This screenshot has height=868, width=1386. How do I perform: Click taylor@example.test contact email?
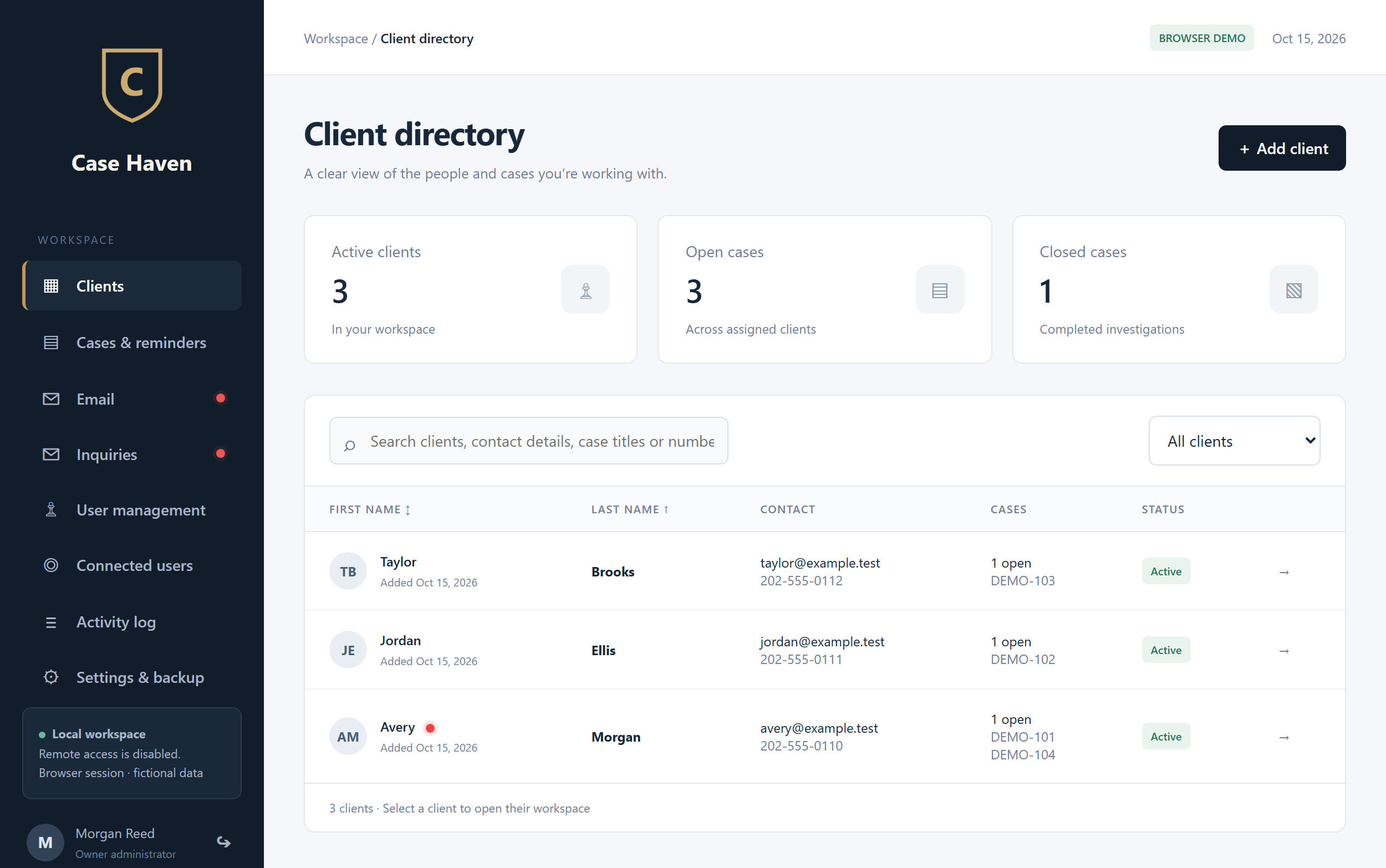click(820, 563)
